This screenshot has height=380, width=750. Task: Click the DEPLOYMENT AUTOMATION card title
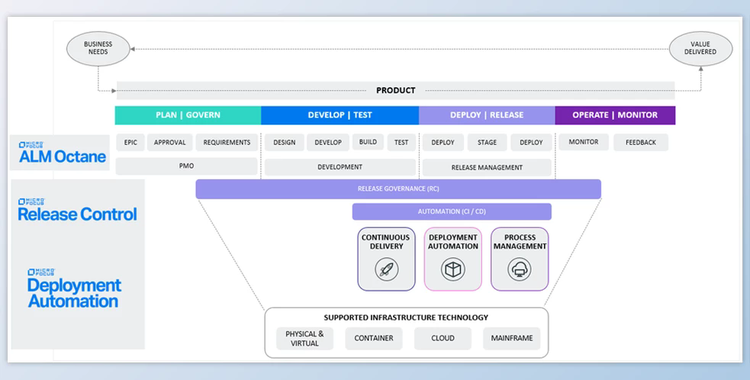point(453,242)
